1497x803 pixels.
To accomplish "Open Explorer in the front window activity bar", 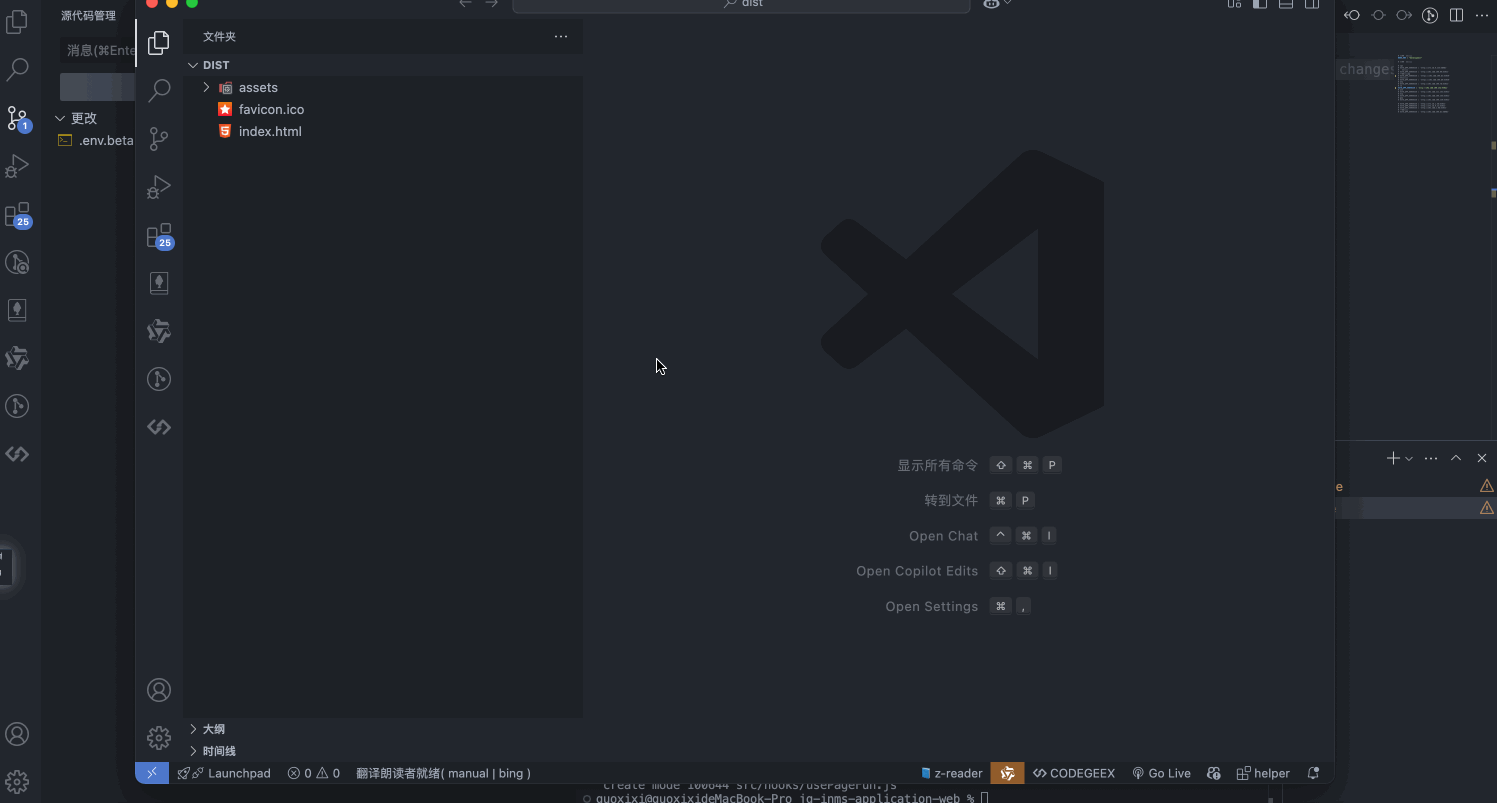I will pyautogui.click(x=159, y=42).
